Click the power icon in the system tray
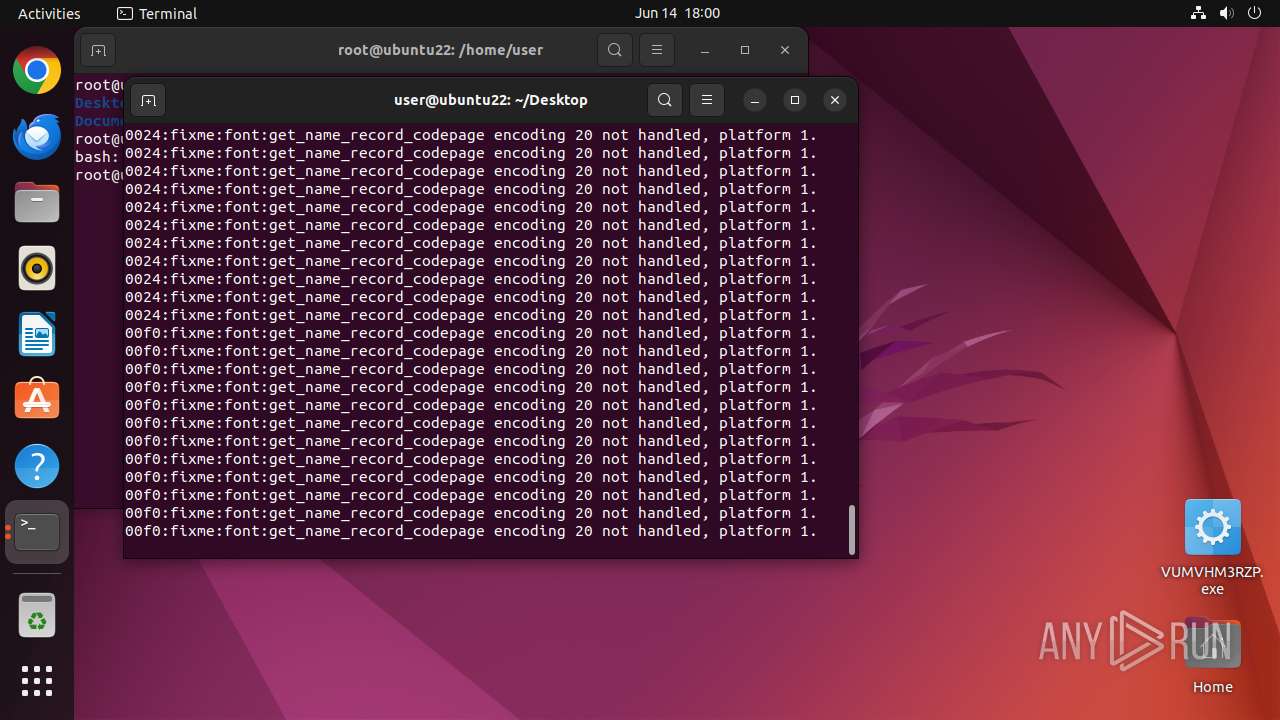This screenshot has width=1280, height=720. (1255, 13)
